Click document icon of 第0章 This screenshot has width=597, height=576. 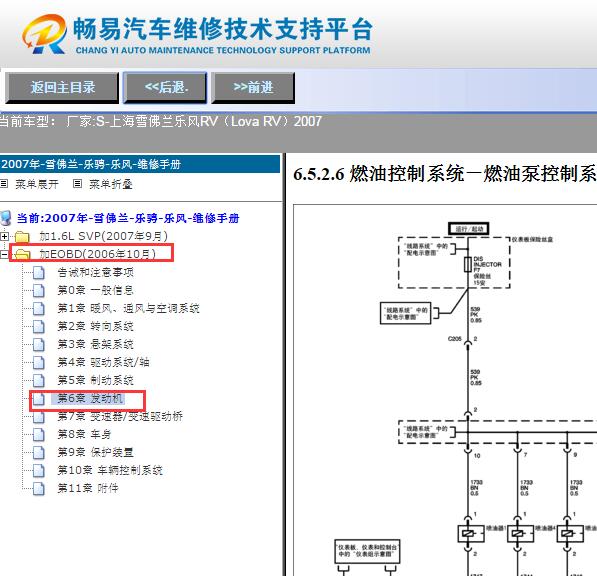coord(38,290)
